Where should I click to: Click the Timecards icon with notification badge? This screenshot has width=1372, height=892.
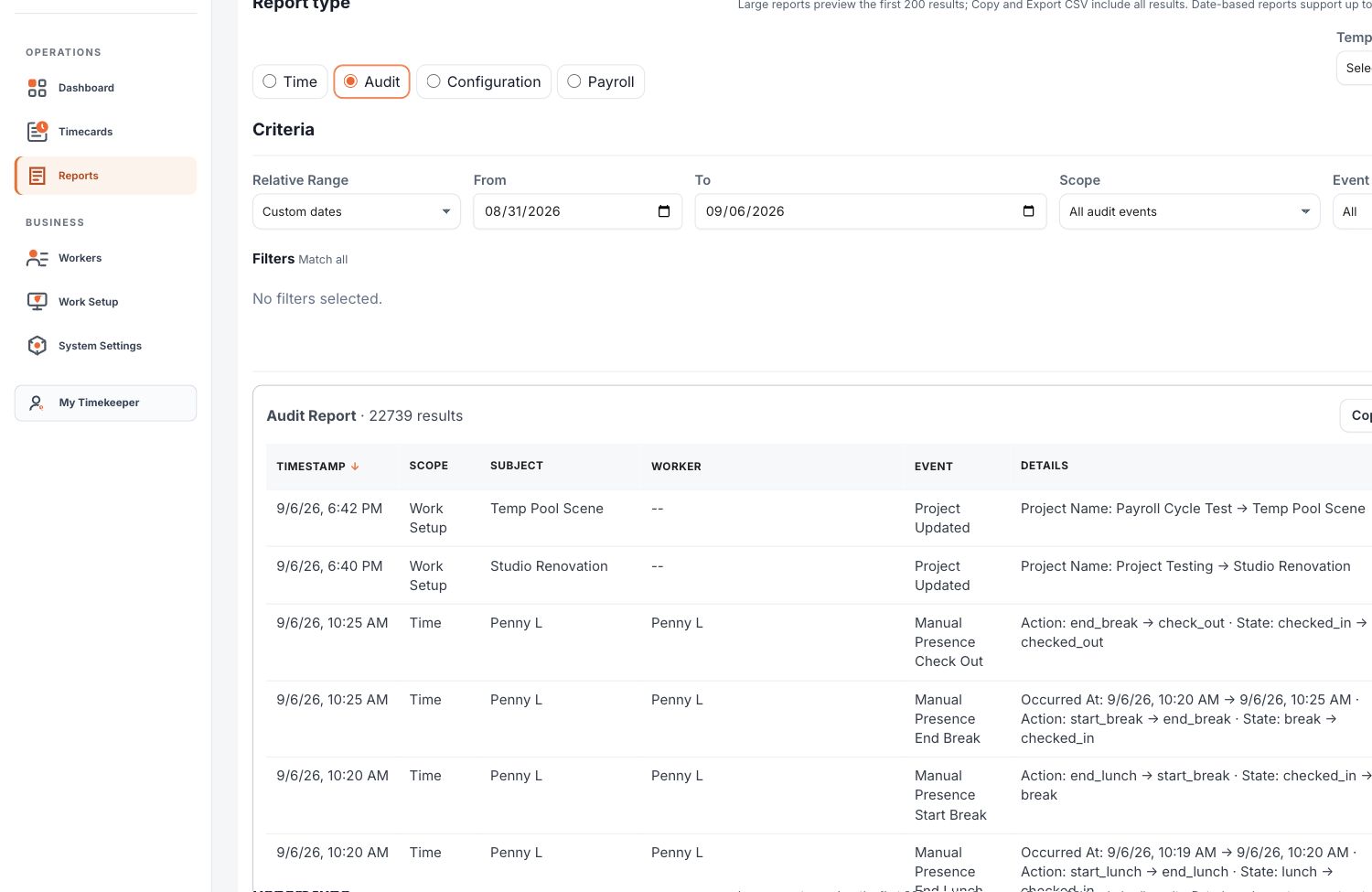point(37,132)
